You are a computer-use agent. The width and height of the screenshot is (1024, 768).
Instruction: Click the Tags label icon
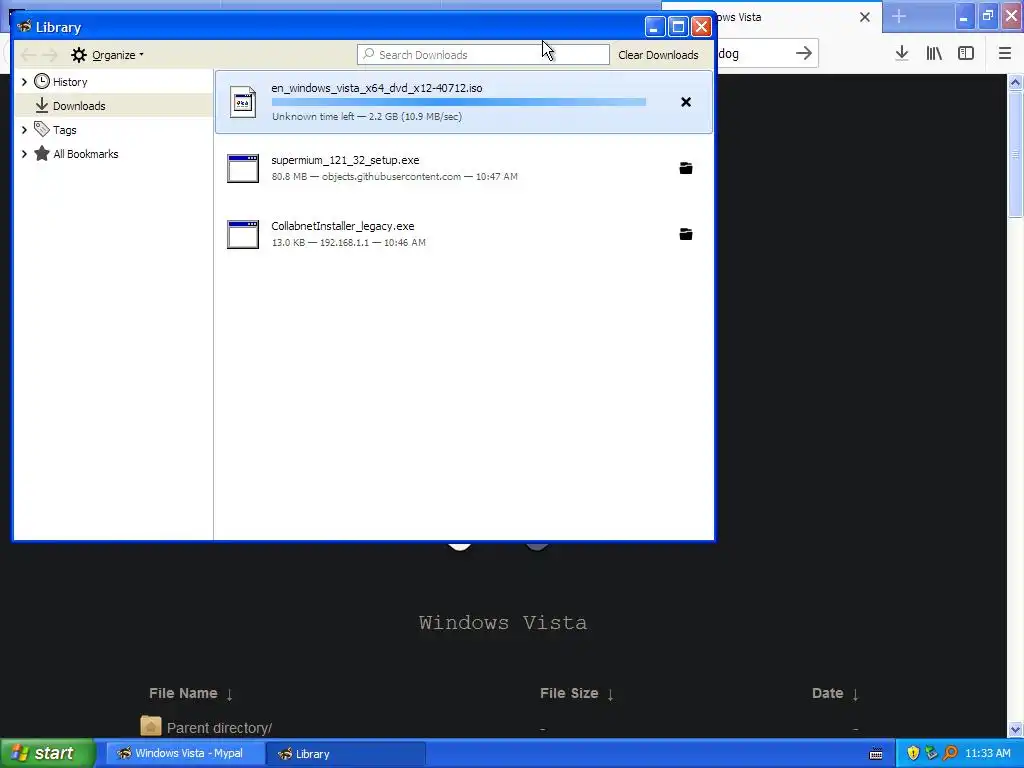coord(42,129)
